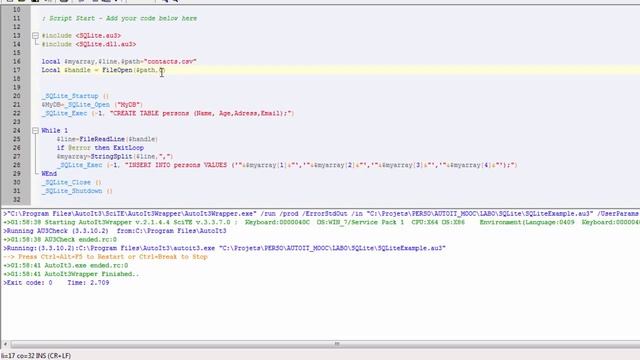Click the 'Press Ctrl+Alt+F5 to Restart' output line

pos(106,257)
